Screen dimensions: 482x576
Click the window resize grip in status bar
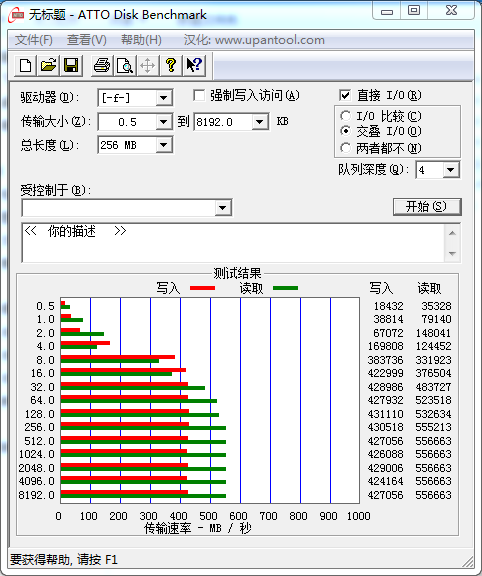point(468,562)
